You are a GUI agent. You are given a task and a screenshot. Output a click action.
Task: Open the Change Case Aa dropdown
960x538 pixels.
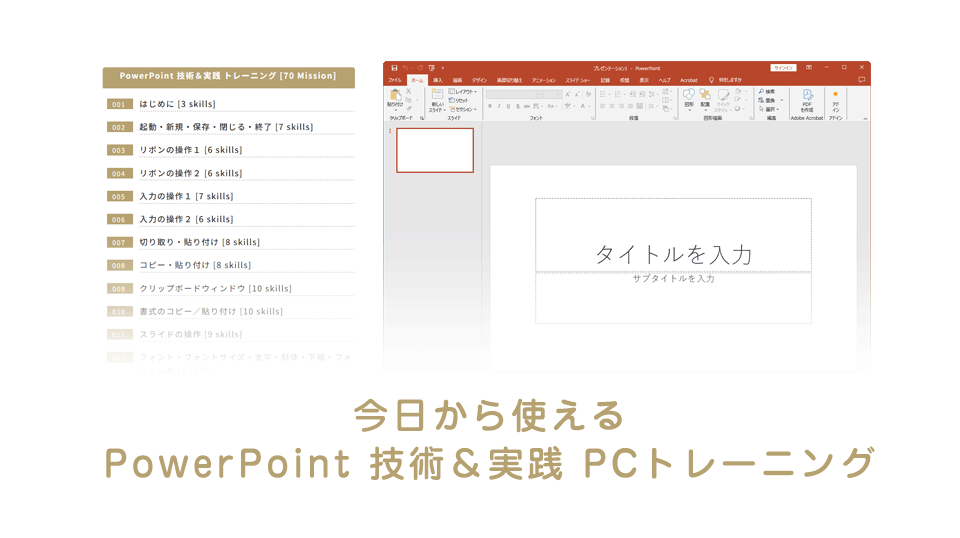[552, 106]
